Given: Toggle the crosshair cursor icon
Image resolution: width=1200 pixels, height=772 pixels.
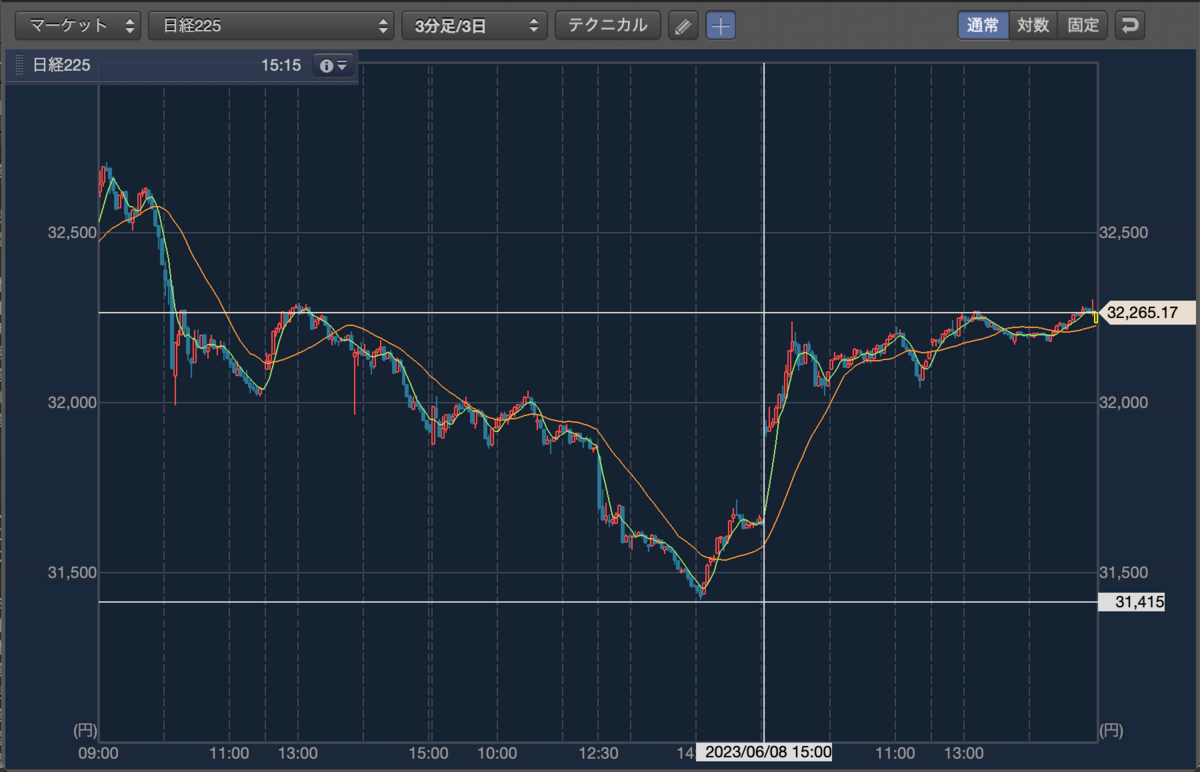Looking at the screenshot, I should (x=721, y=26).
